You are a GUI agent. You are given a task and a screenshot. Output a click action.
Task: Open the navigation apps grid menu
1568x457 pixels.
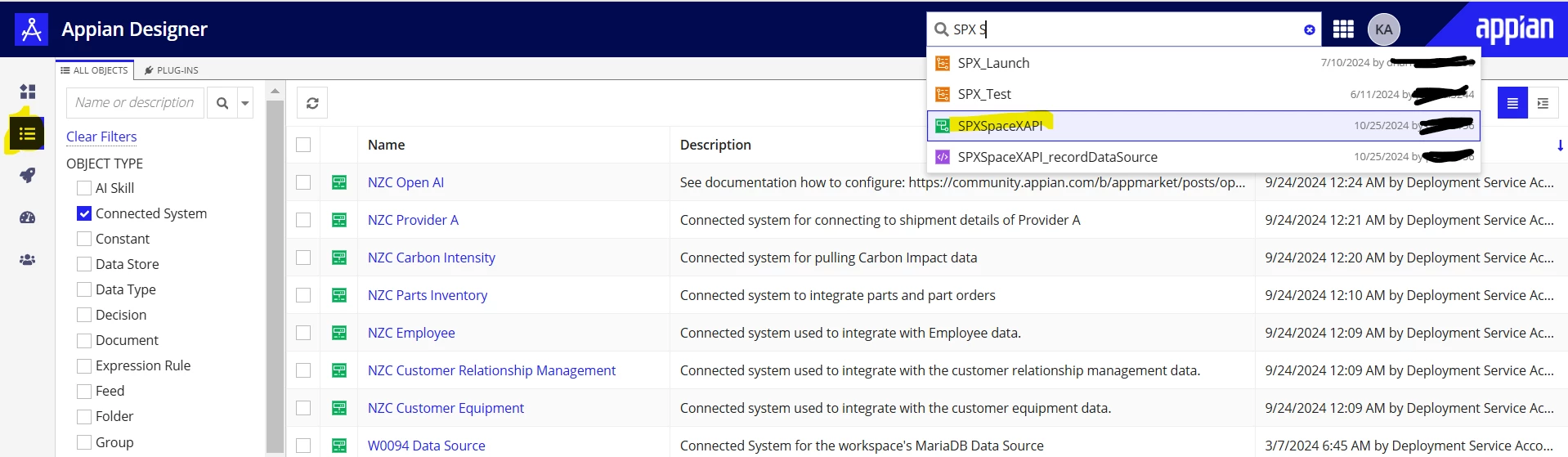pyautogui.click(x=1343, y=29)
